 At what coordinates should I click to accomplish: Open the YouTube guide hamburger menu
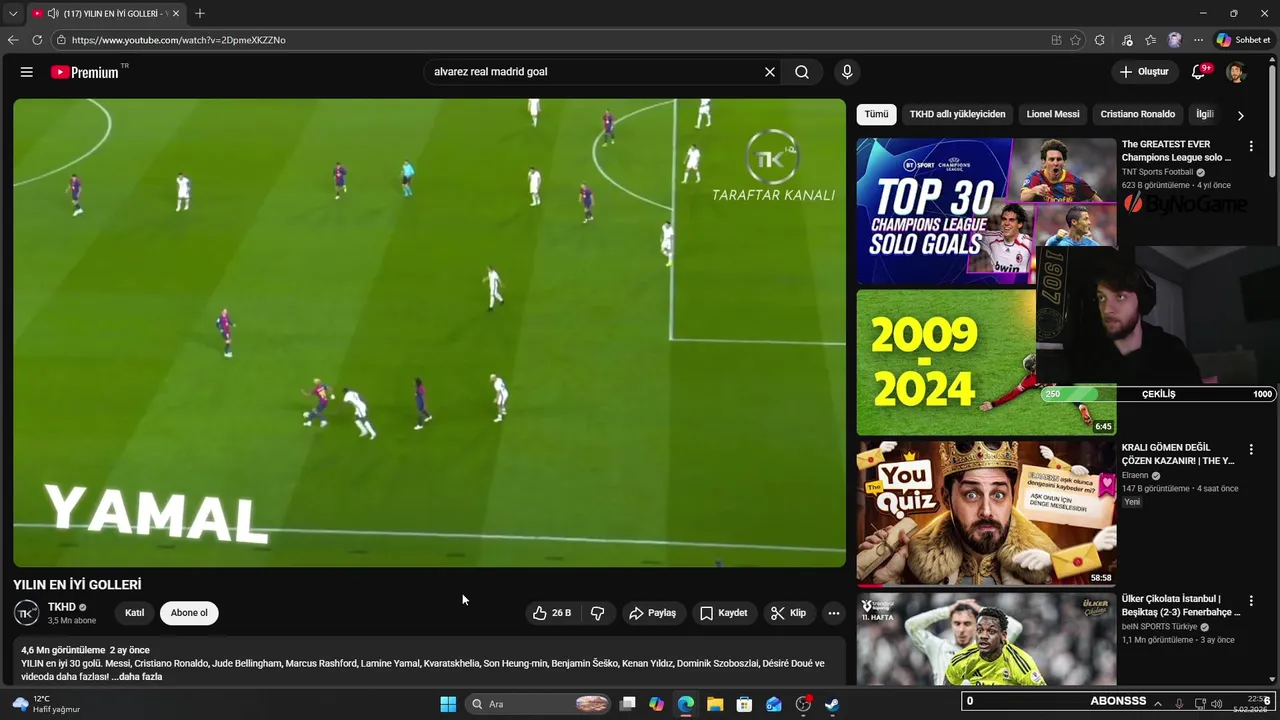[27, 72]
